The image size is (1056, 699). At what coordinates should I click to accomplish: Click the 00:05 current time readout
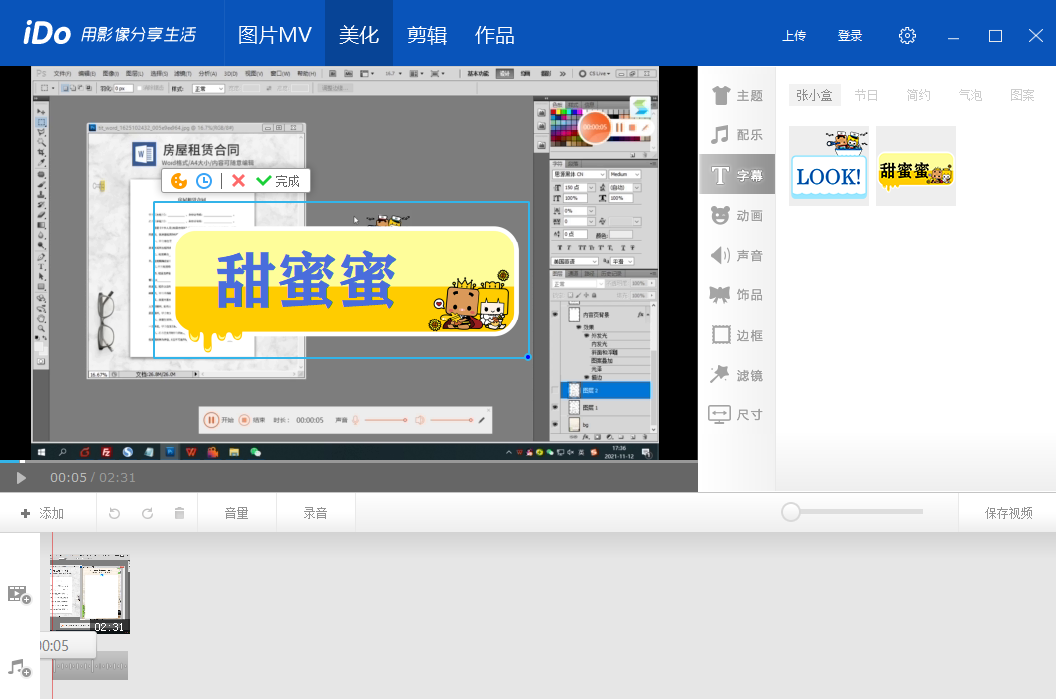click(68, 477)
